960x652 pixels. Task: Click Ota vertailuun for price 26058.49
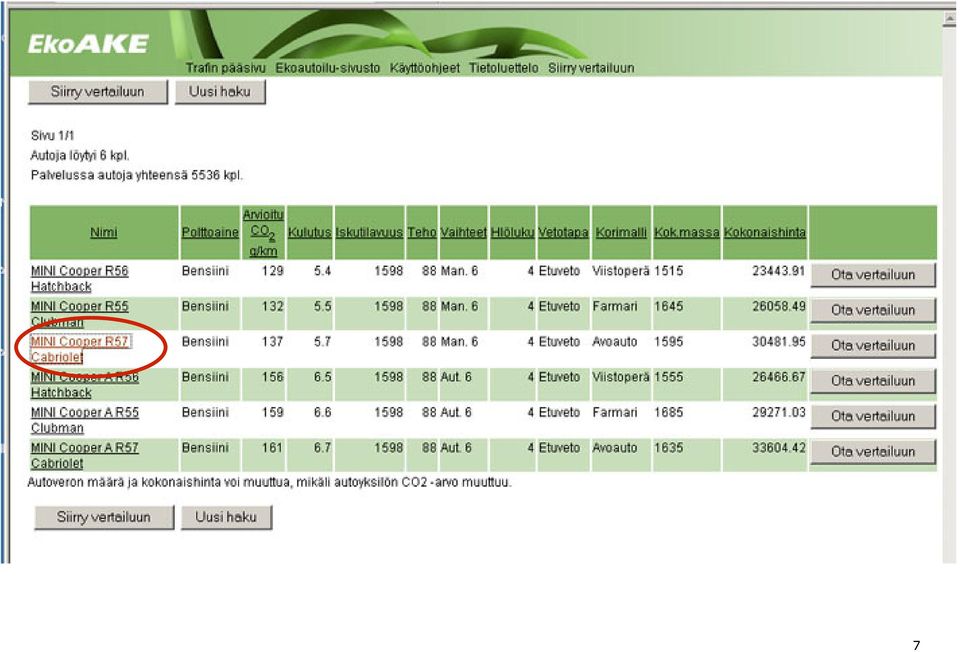pos(873,310)
